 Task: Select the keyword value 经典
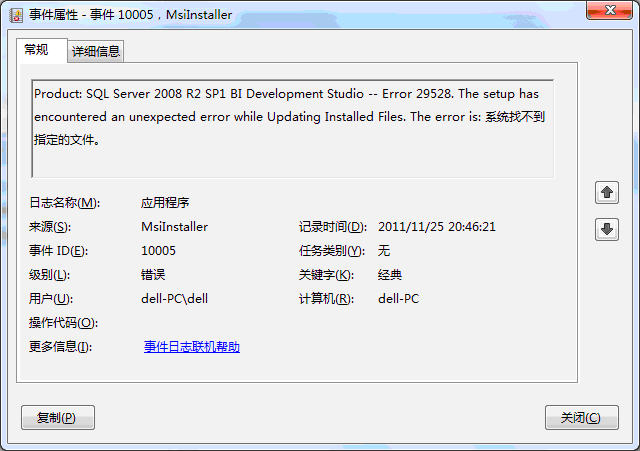[390, 275]
